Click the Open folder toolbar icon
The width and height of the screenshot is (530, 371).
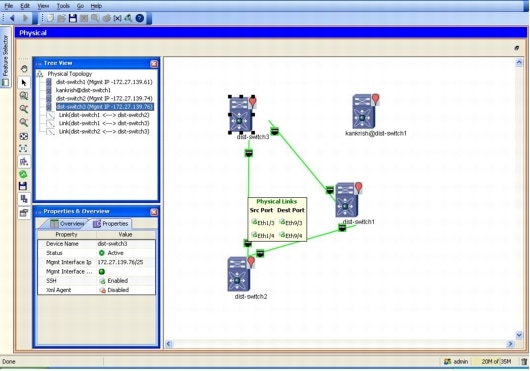tap(61, 18)
